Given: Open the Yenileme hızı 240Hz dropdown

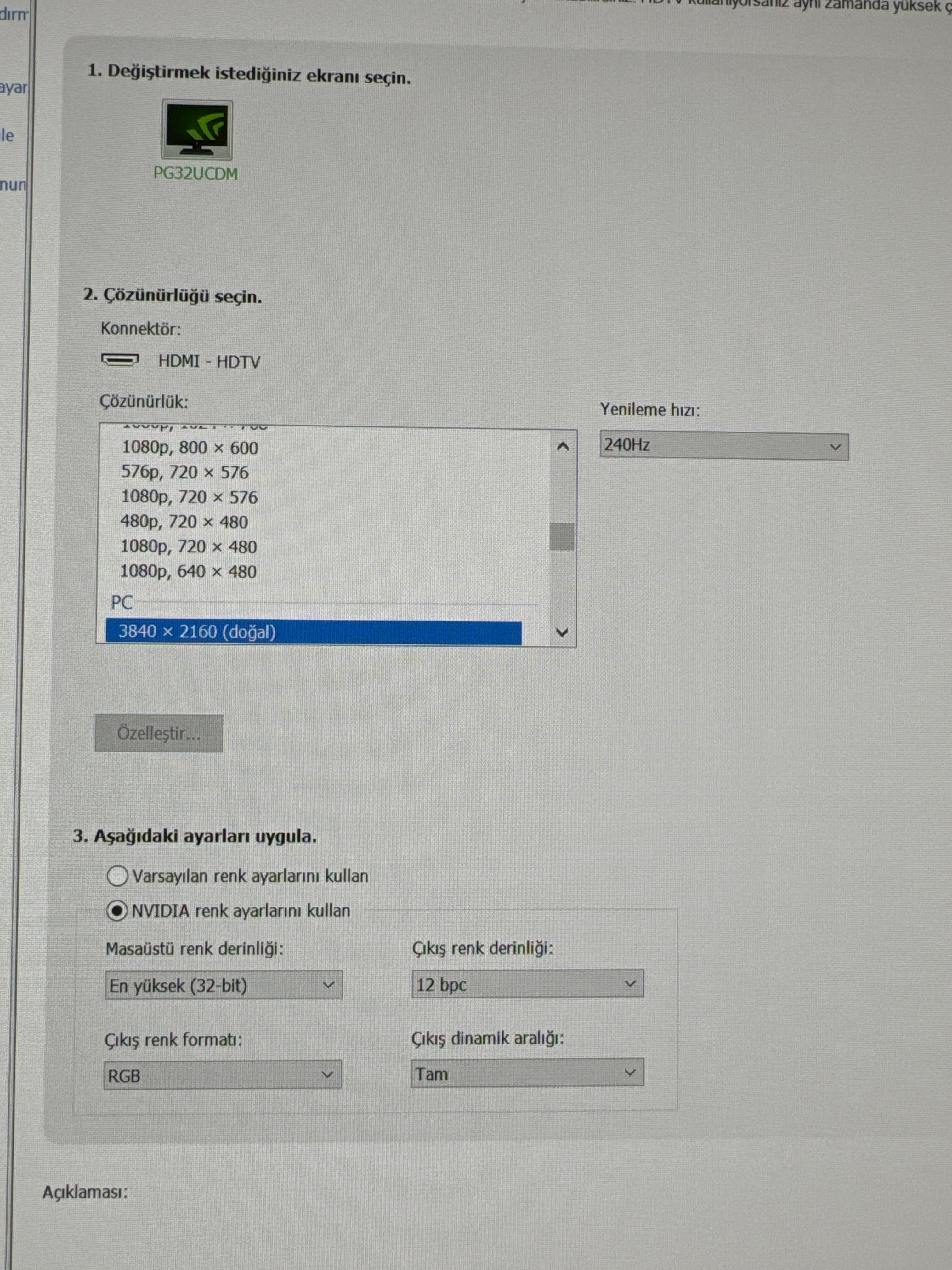Looking at the screenshot, I should (x=724, y=446).
